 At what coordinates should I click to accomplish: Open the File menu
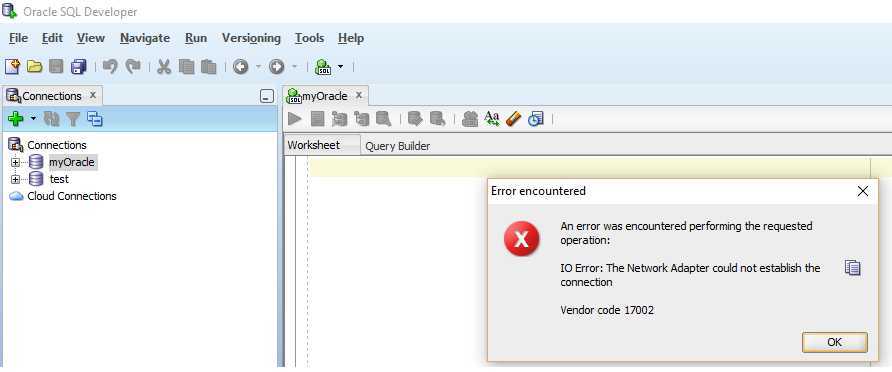point(18,38)
